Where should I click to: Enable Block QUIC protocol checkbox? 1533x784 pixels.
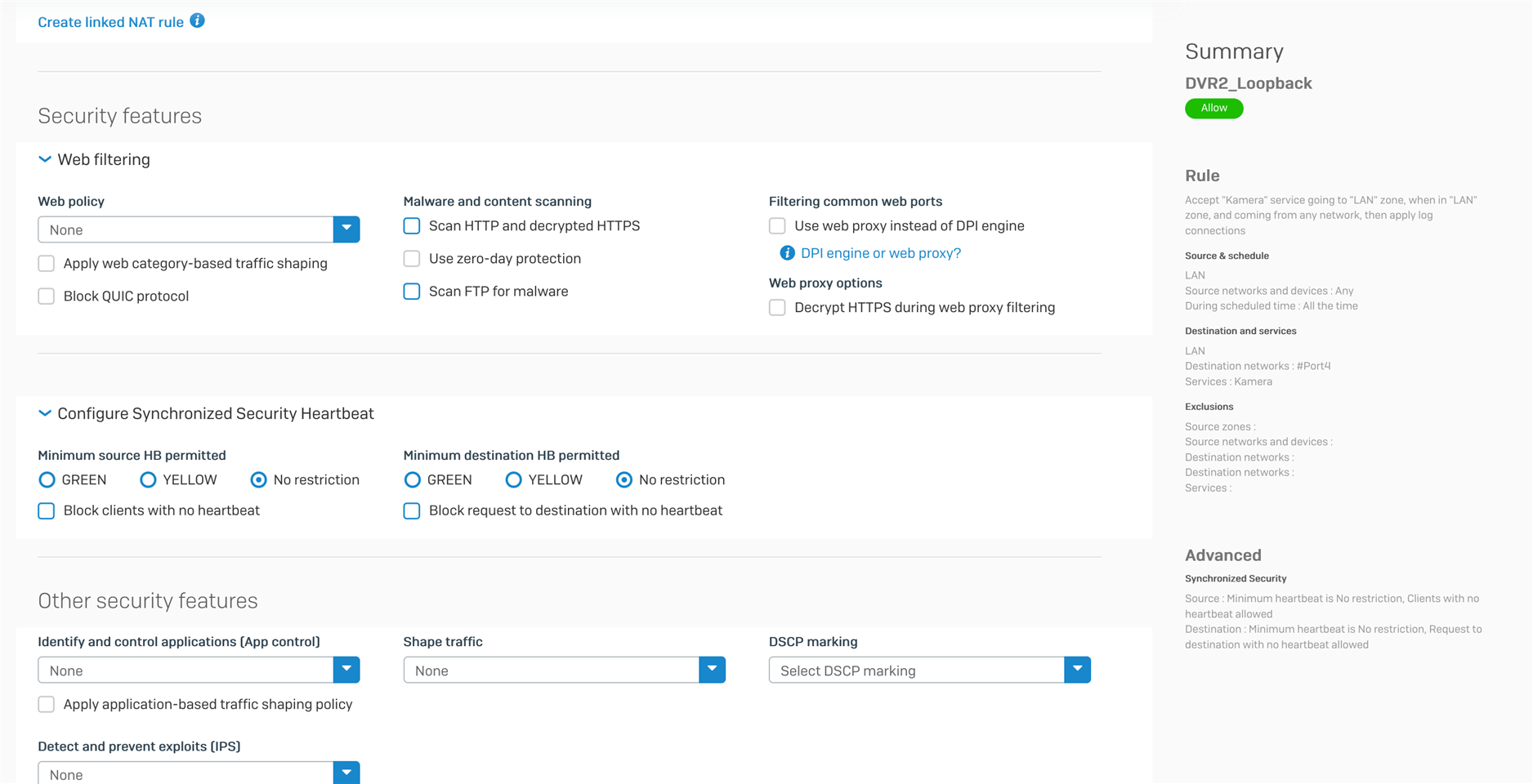pyautogui.click(x=47, y=296)
